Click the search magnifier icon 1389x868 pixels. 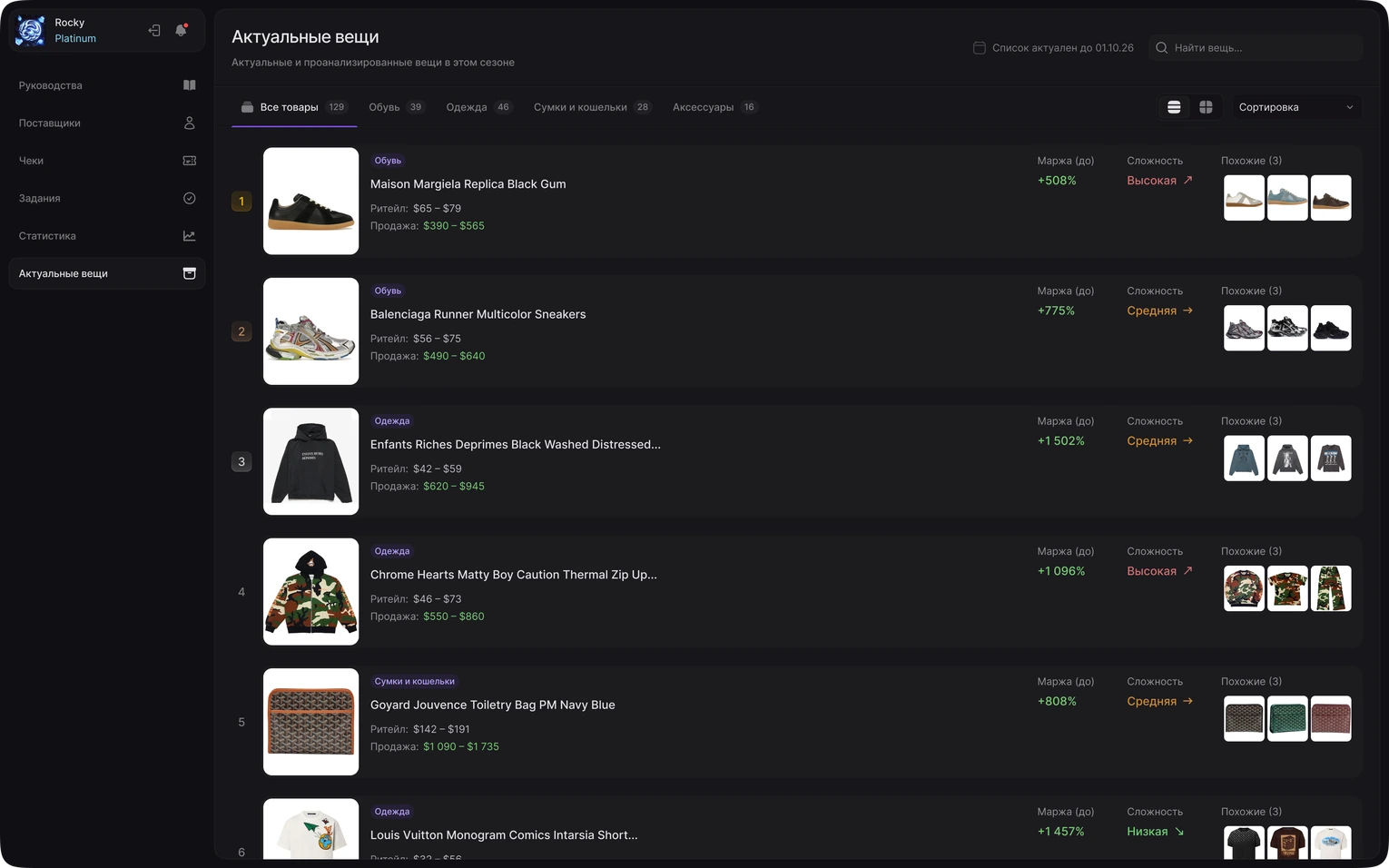tap(1161, 47)
